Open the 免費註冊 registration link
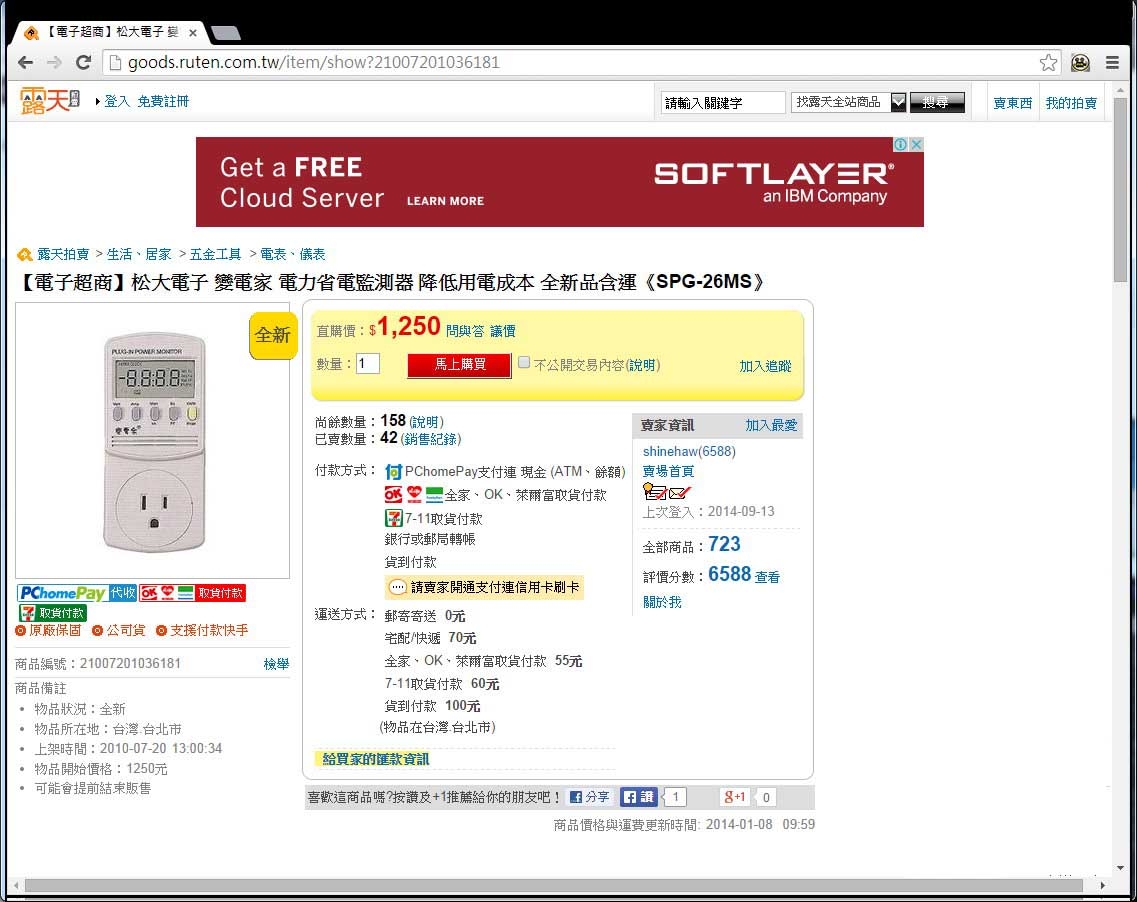The height and width of the screenshot is (902, 1137). tap(163, 102)
